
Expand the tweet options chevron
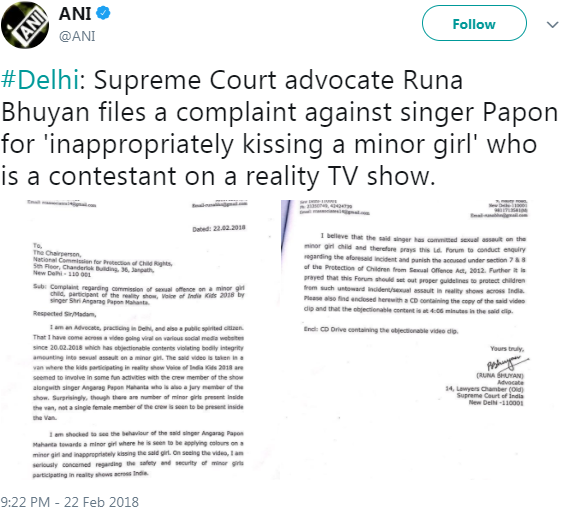click(553, 25)
